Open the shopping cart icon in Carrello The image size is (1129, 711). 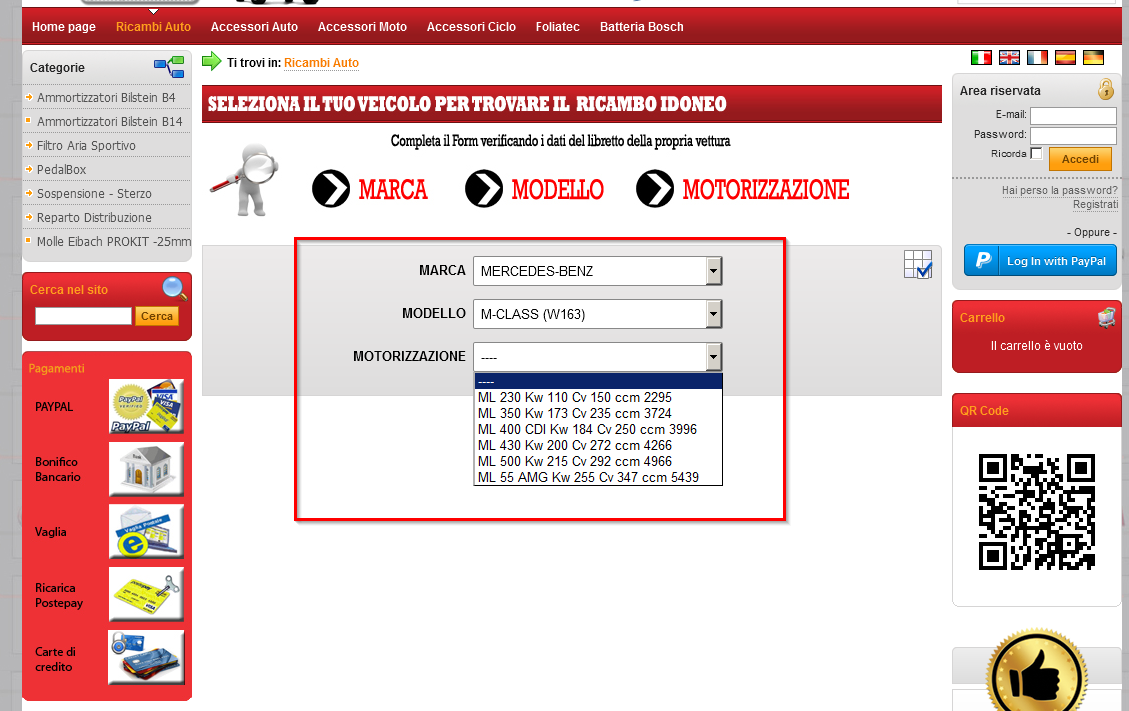pyautogui.click(x=1107, y=317)
